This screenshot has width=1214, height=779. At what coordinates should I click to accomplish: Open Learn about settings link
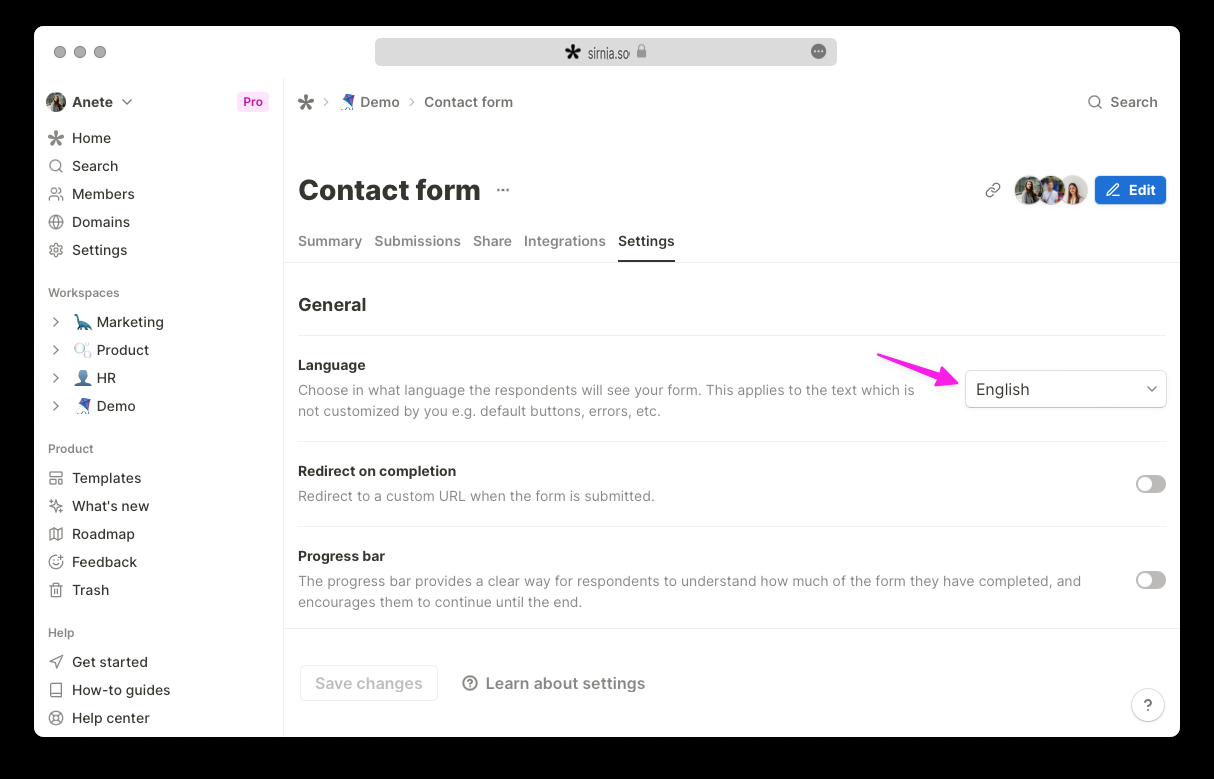click(x=553, y=683)
